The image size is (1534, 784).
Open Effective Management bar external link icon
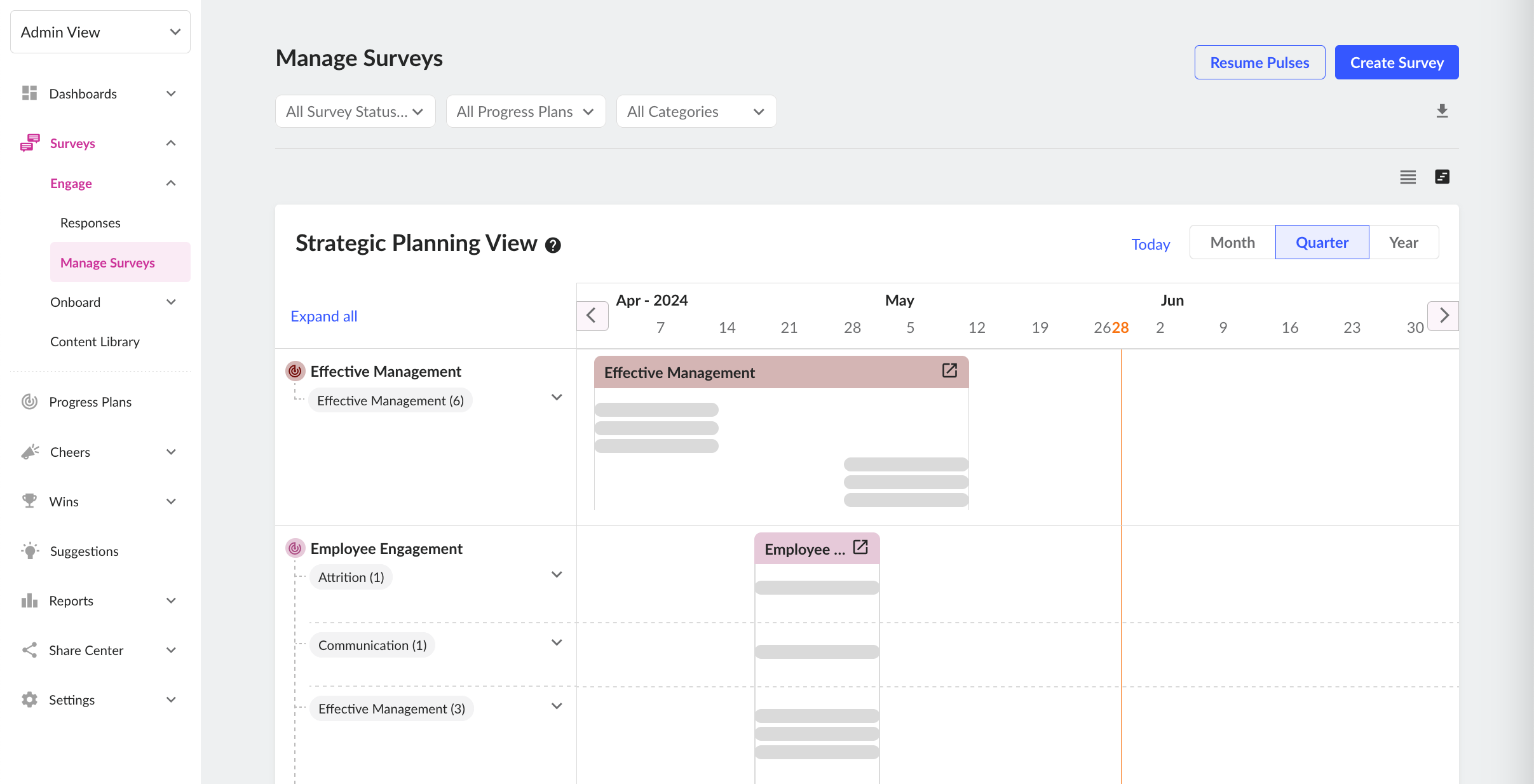[949, 370]
